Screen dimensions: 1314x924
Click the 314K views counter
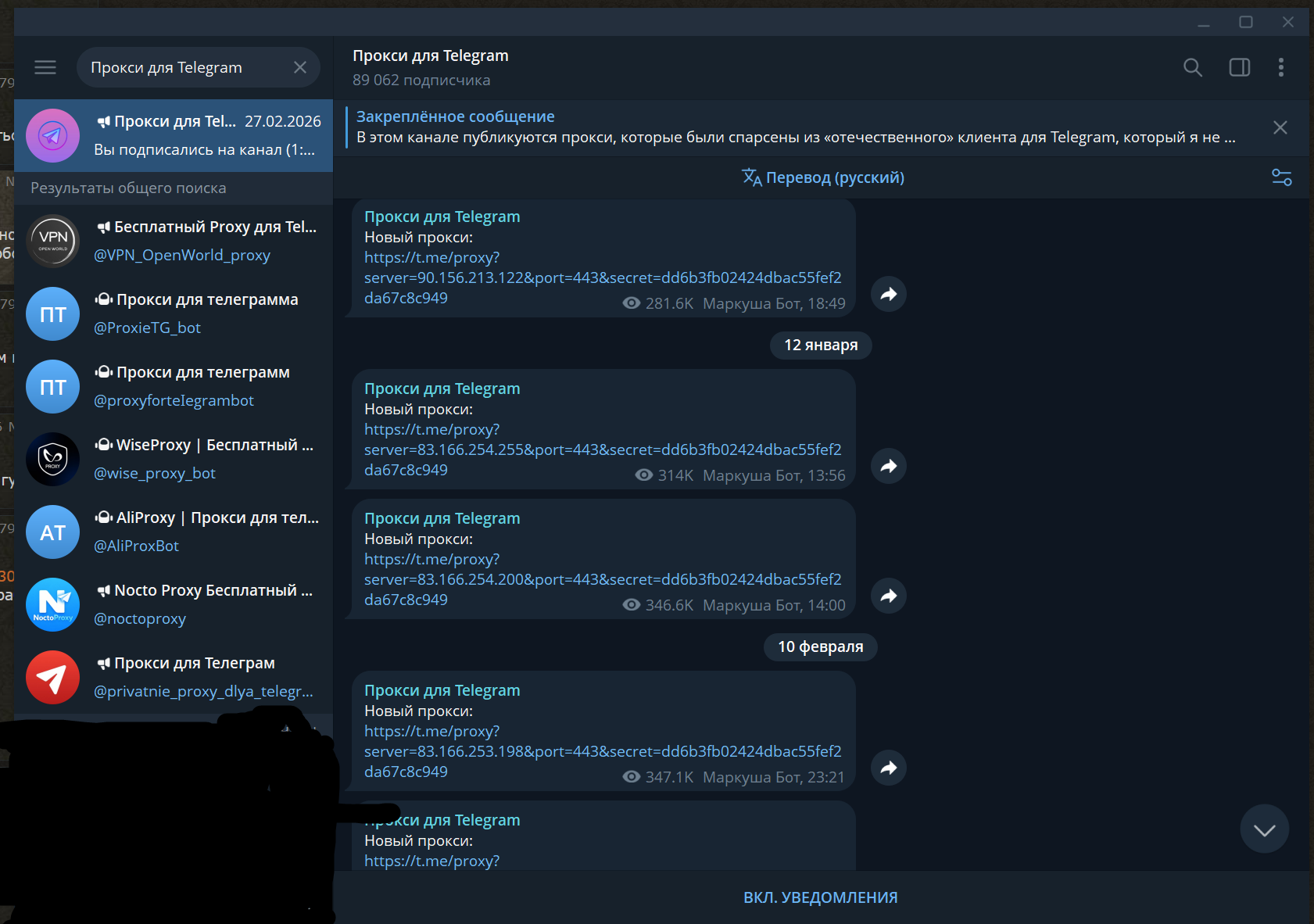tap(664, 475)
